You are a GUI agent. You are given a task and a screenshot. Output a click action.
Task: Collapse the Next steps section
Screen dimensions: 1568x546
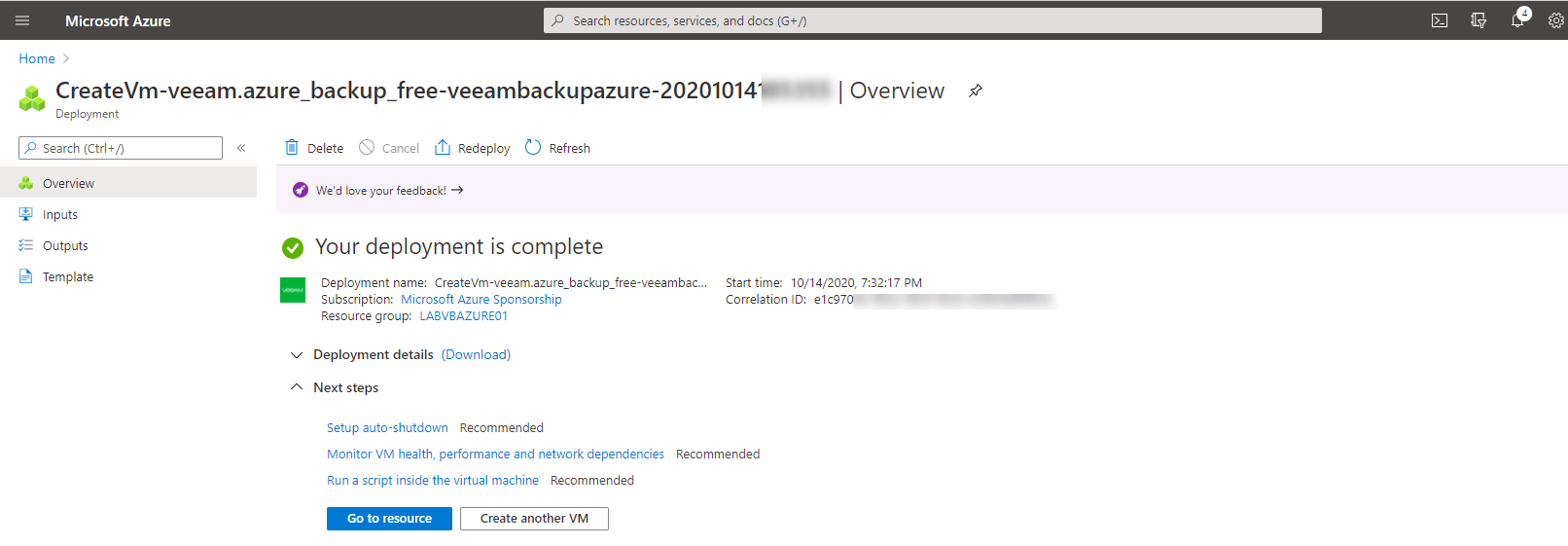[x=297, y=387]
